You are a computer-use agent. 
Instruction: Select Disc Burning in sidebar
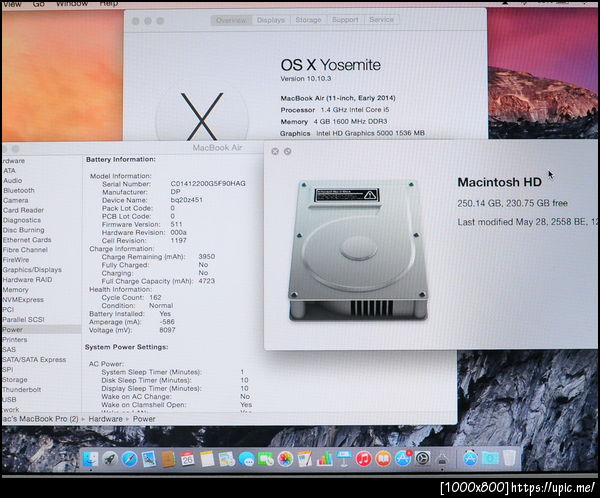click(24, 230)
